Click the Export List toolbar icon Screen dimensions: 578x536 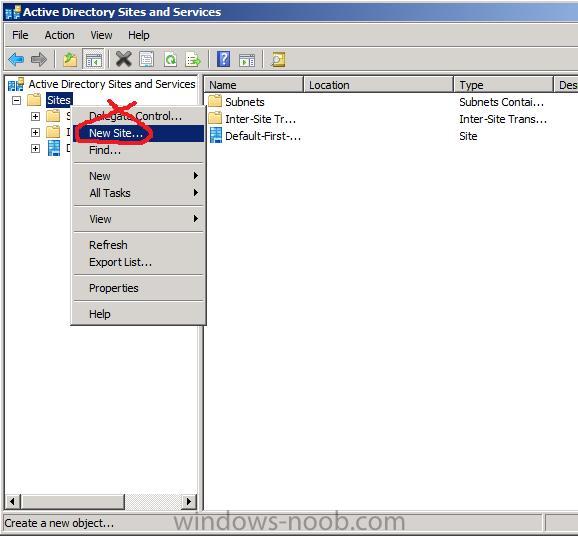click(193, 60)
